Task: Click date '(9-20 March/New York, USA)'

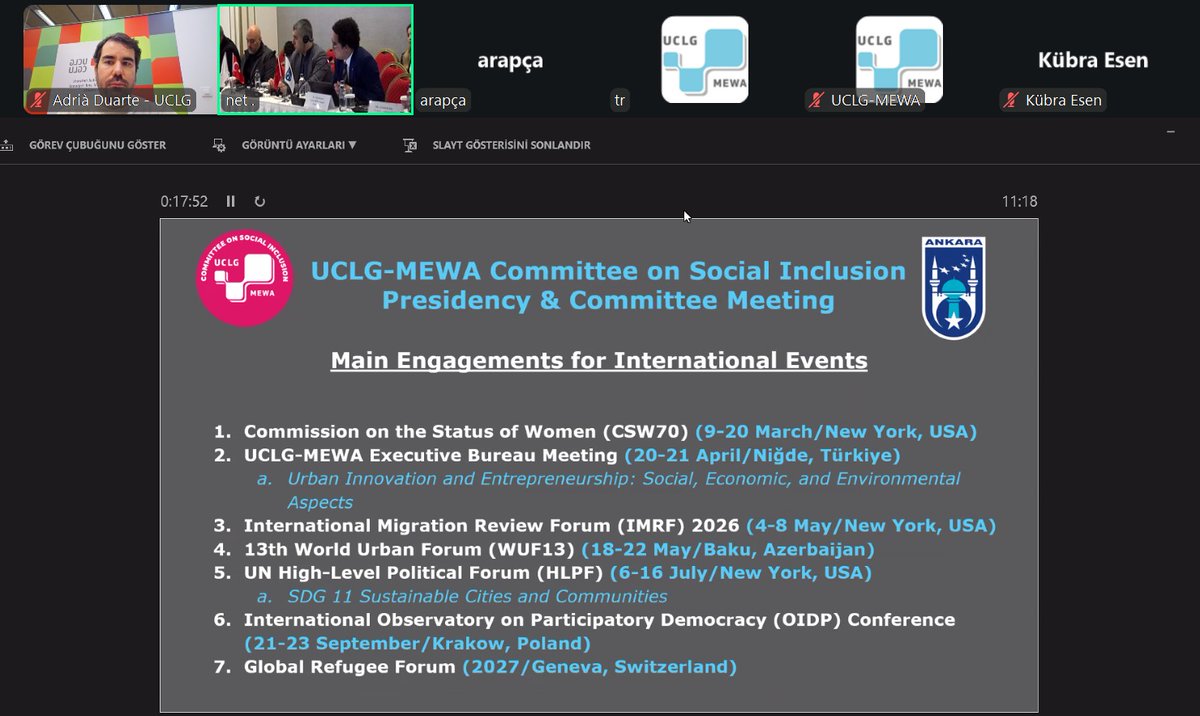Action: (x=836, y=432)
